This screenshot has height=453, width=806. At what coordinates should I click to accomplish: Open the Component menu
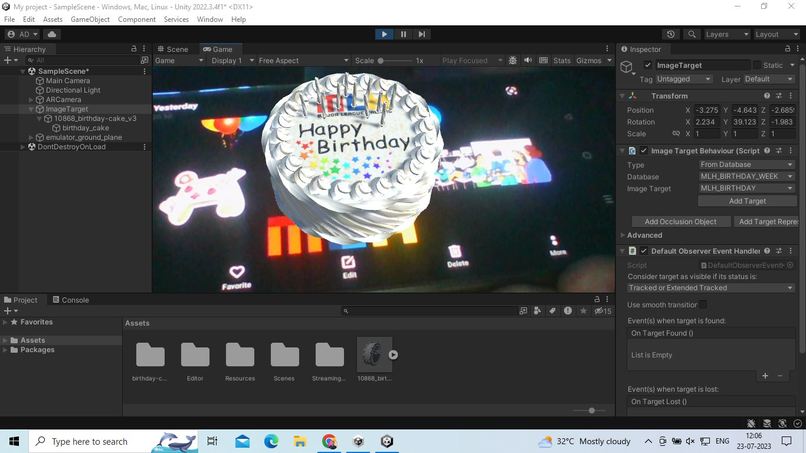pyautogui.click(x=137, y=19)
